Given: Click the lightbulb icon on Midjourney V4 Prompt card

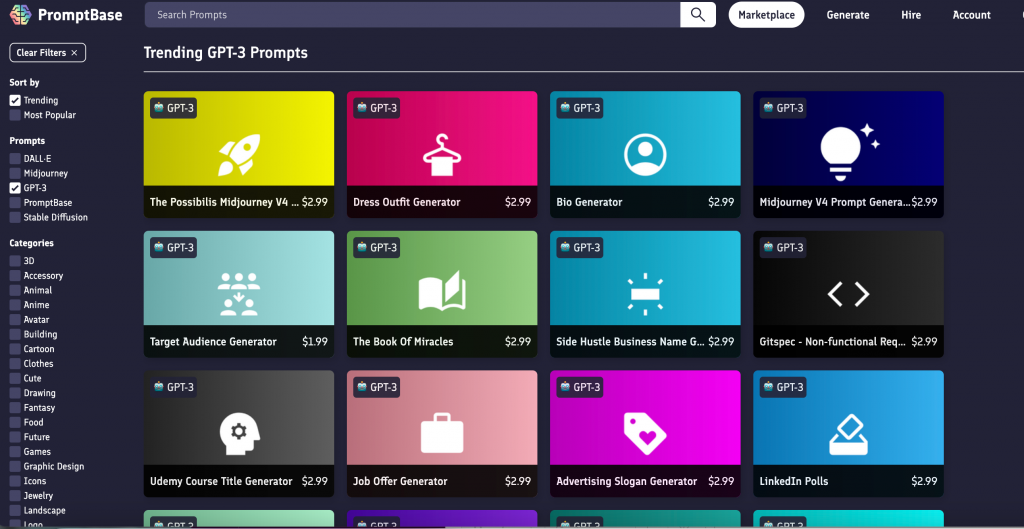Looking at the screenshot, I should 849,152.
